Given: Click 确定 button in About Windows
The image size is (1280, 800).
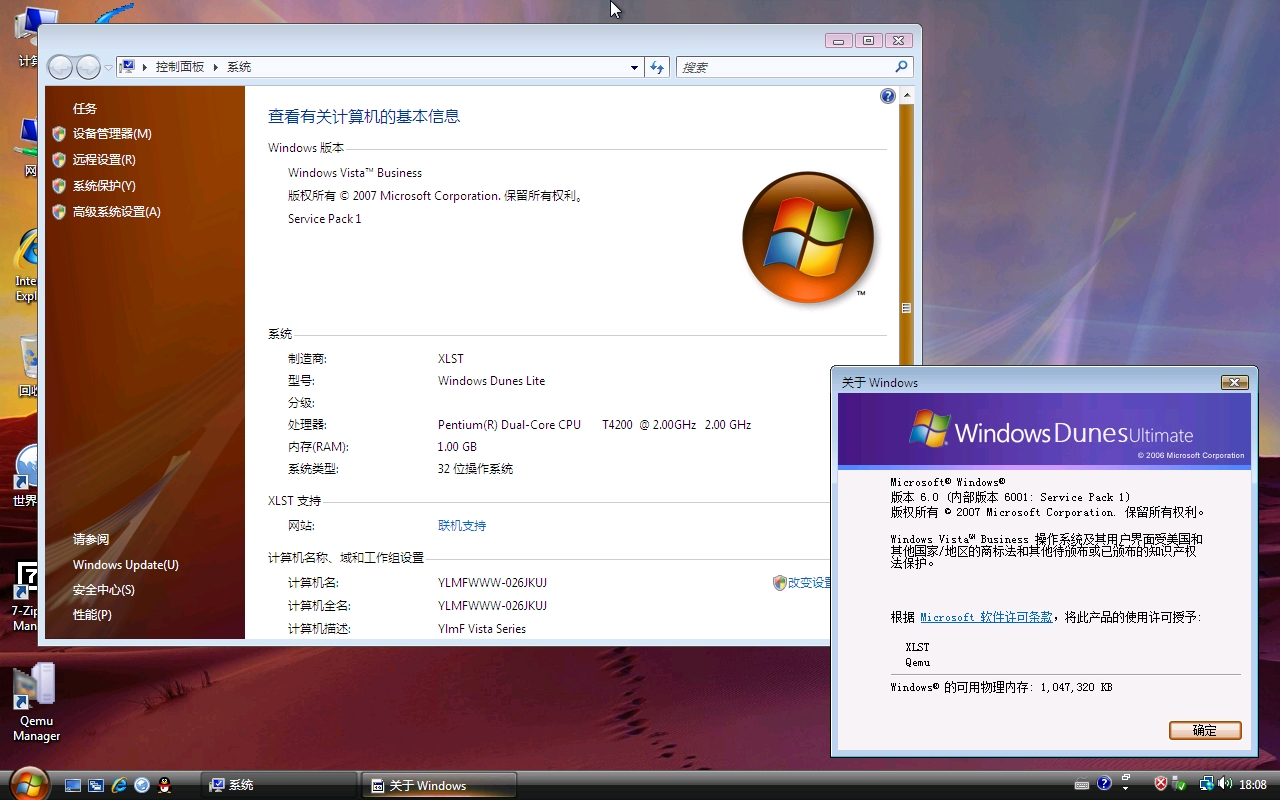Looking at the screenshot, I should pos(1205,731).
